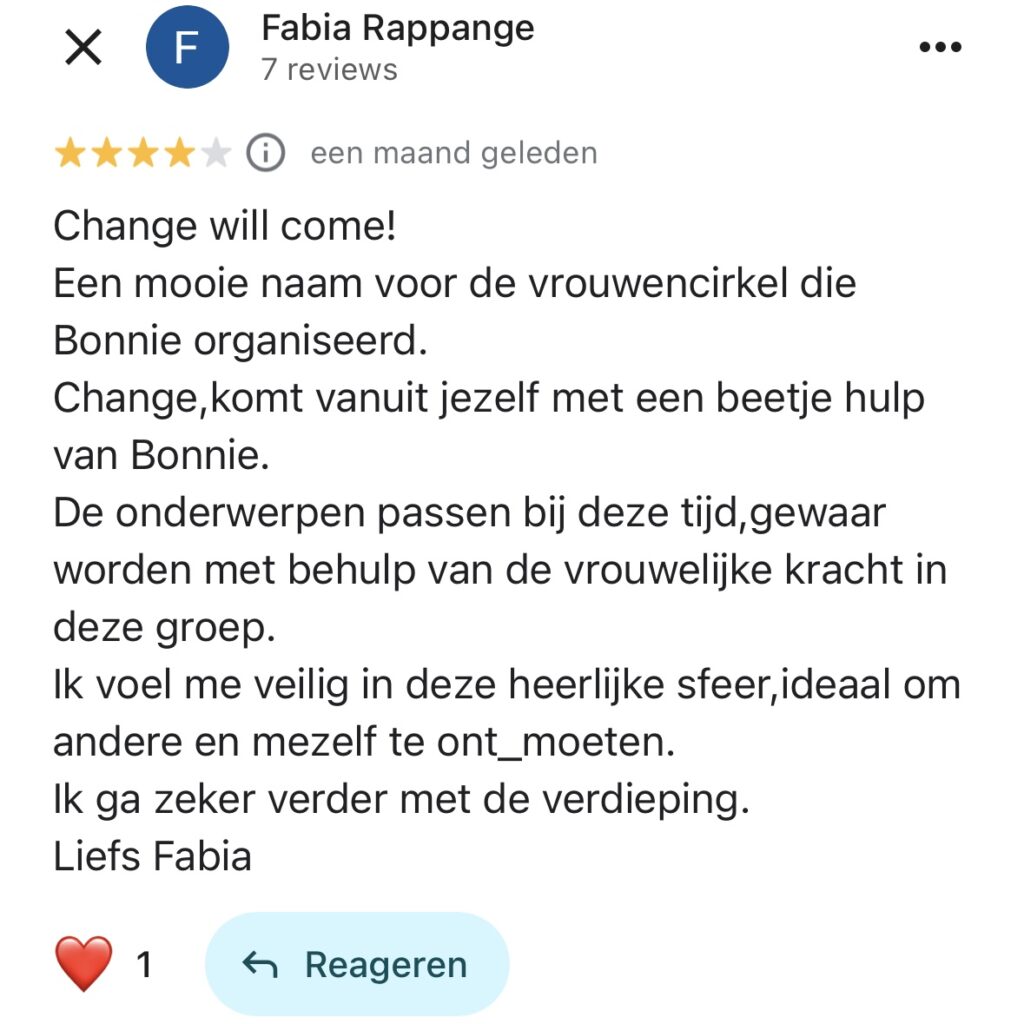The image size is (1024, 1024).
Task: Click the blue F profile avatar
Action: click(x=188, y=47)
